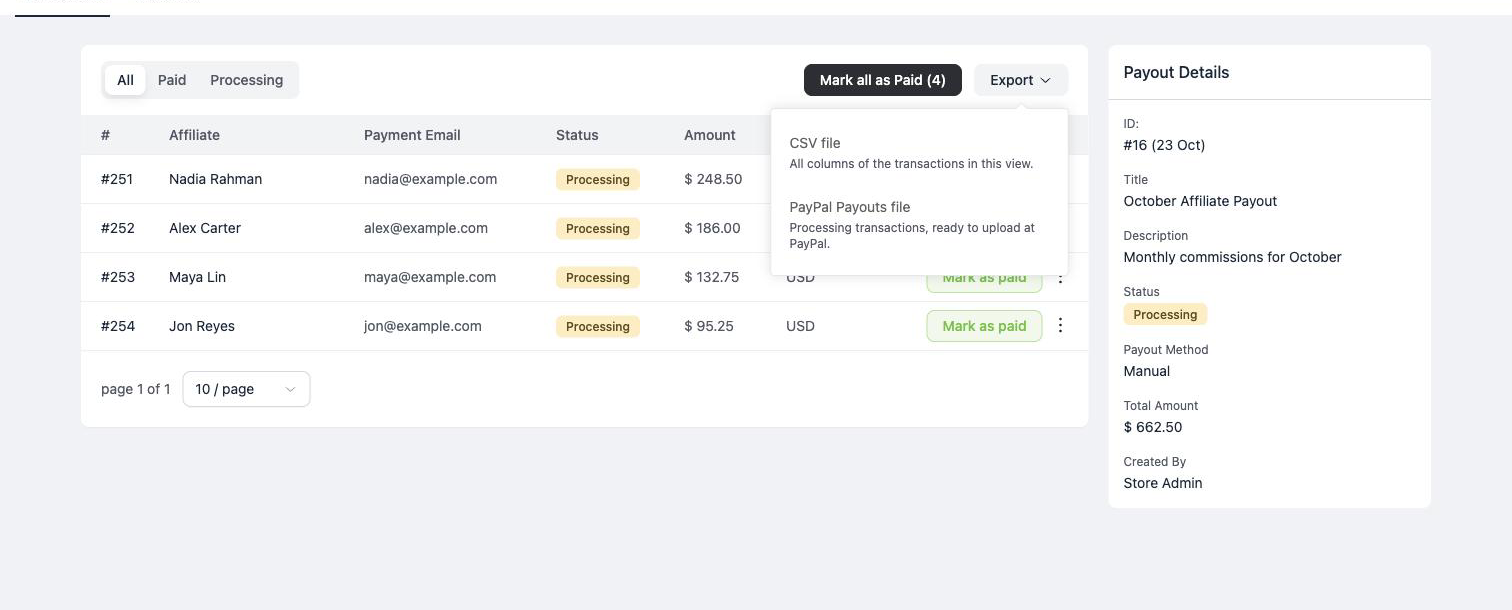Screen dimensions: 1512x610
Task: Click the Affiliate column header
Action: (194, 135)
